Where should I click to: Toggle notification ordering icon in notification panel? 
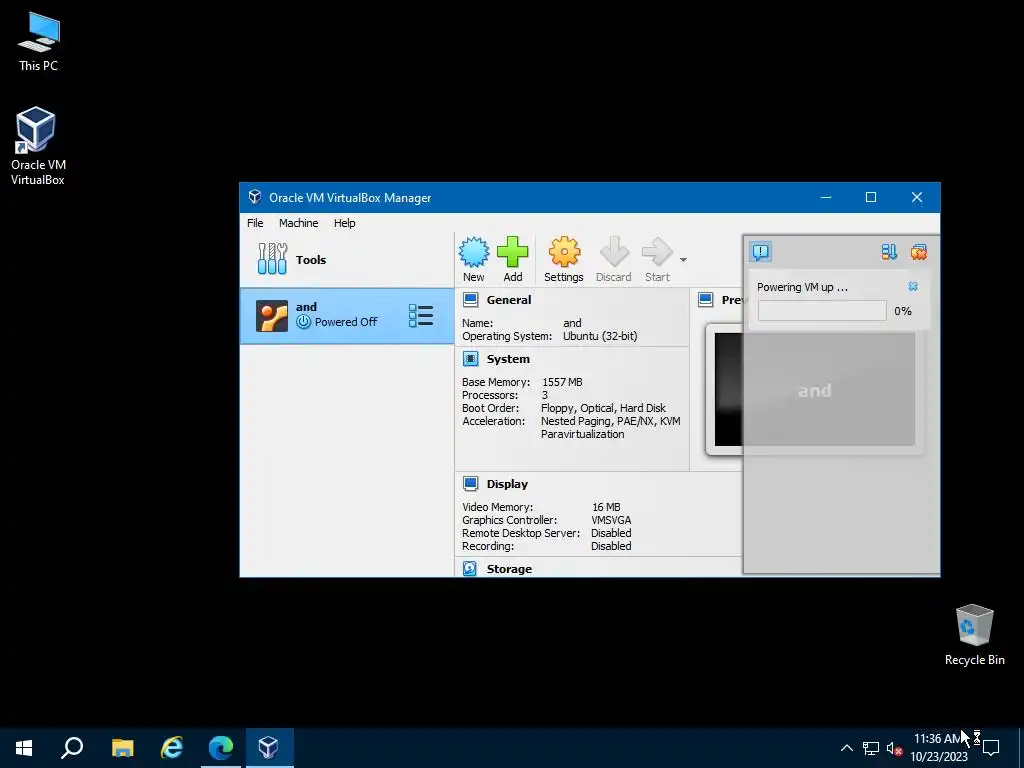[x=889, y=252]
